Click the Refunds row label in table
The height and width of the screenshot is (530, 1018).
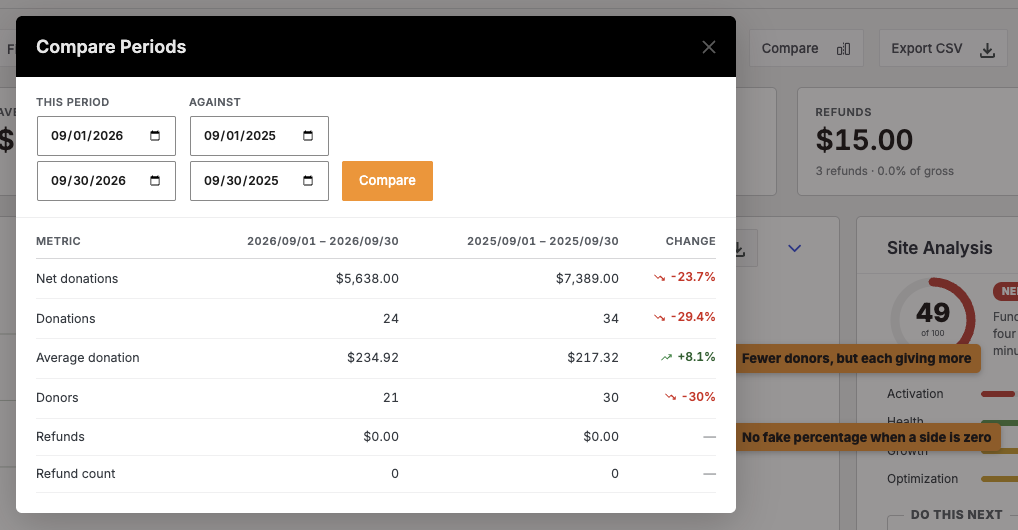click(x=60, y=436)
